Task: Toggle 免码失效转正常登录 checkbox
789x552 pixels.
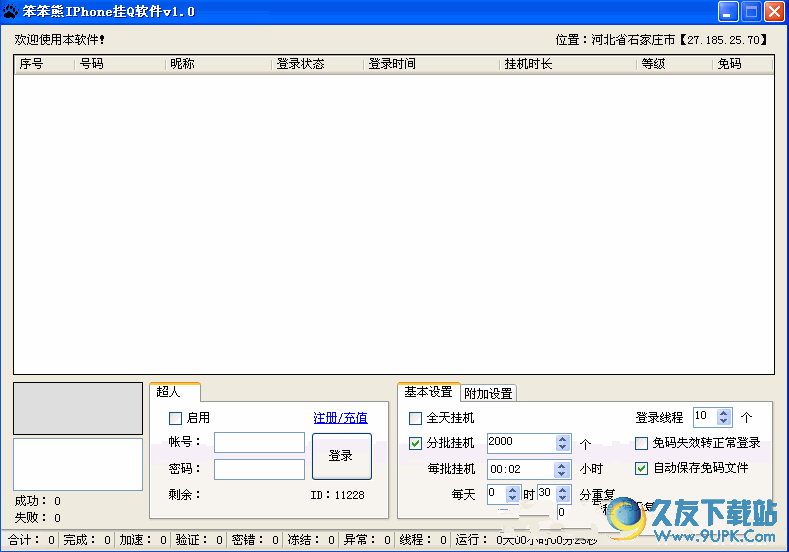Action: [641, 443]
